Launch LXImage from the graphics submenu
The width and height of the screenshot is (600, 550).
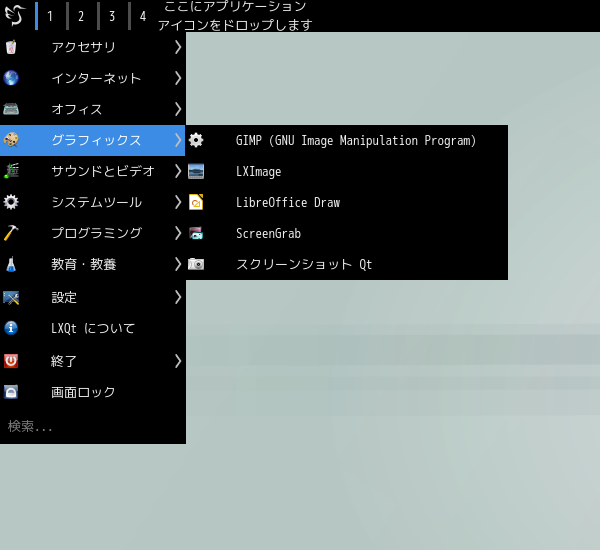347,171
